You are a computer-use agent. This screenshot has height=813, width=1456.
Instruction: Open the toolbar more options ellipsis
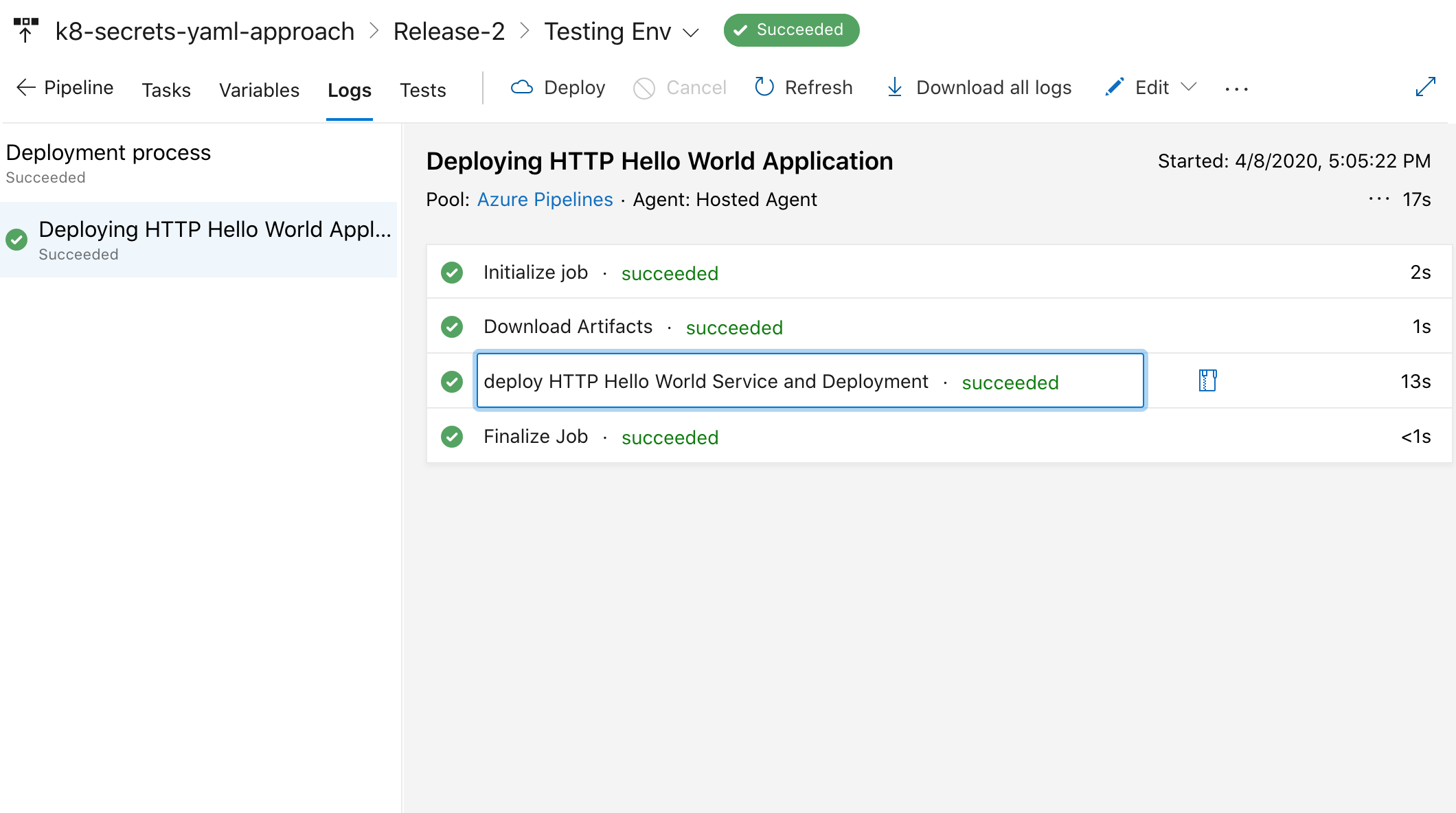click(1236, 89)
